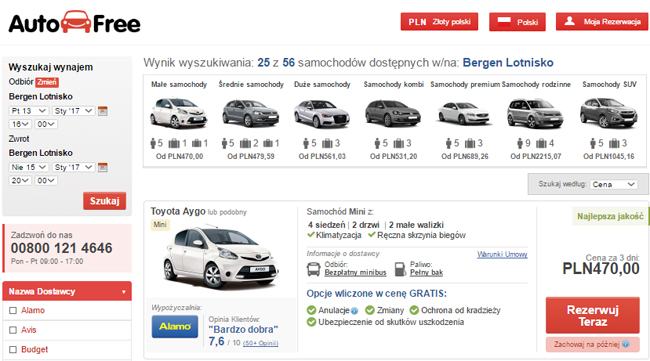Click the Średnie samochody category label
650x361 pixels.
[x=251, y=85]
